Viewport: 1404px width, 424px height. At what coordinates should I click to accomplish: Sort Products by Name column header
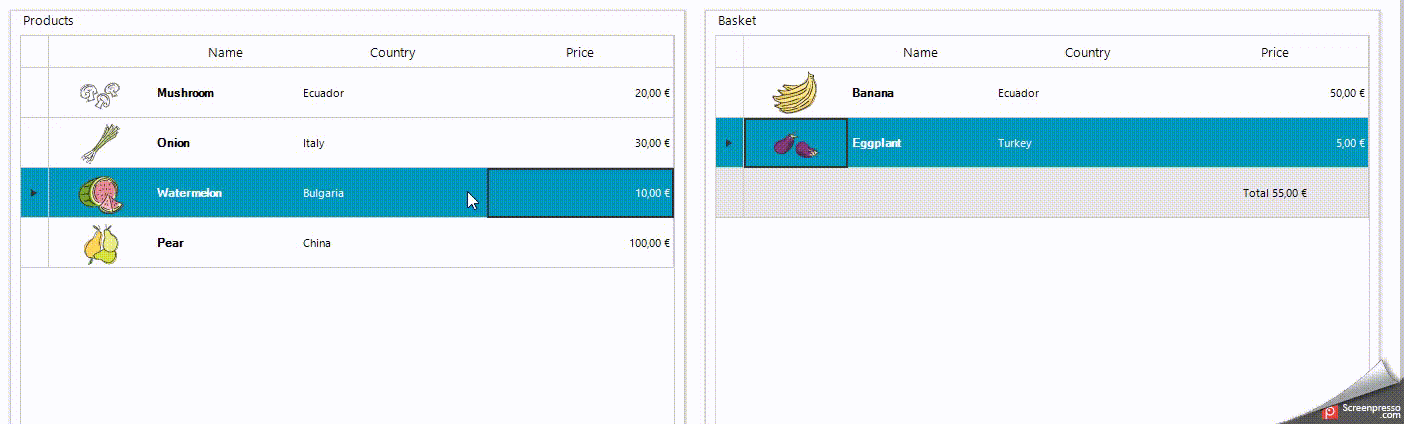pyautogui.click(x=225, y=53)
